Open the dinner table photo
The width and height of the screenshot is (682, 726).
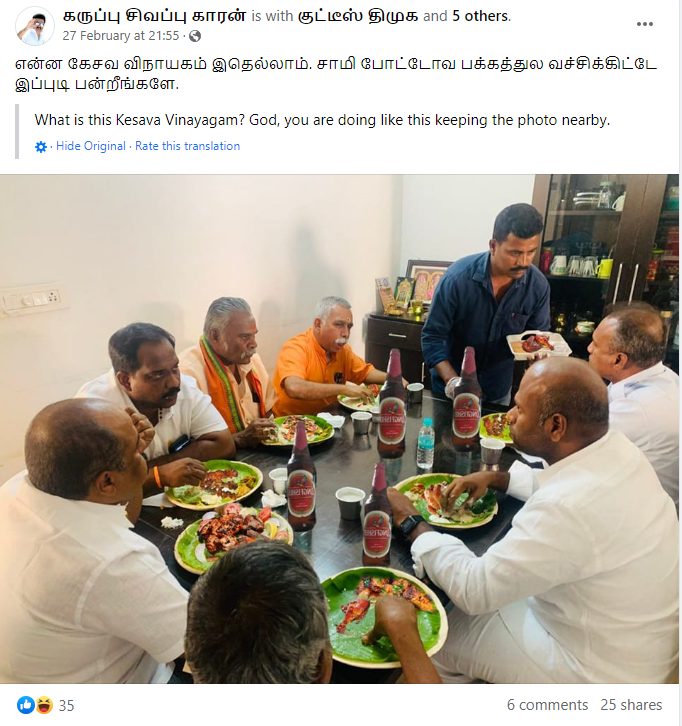(x=339, y=429)
